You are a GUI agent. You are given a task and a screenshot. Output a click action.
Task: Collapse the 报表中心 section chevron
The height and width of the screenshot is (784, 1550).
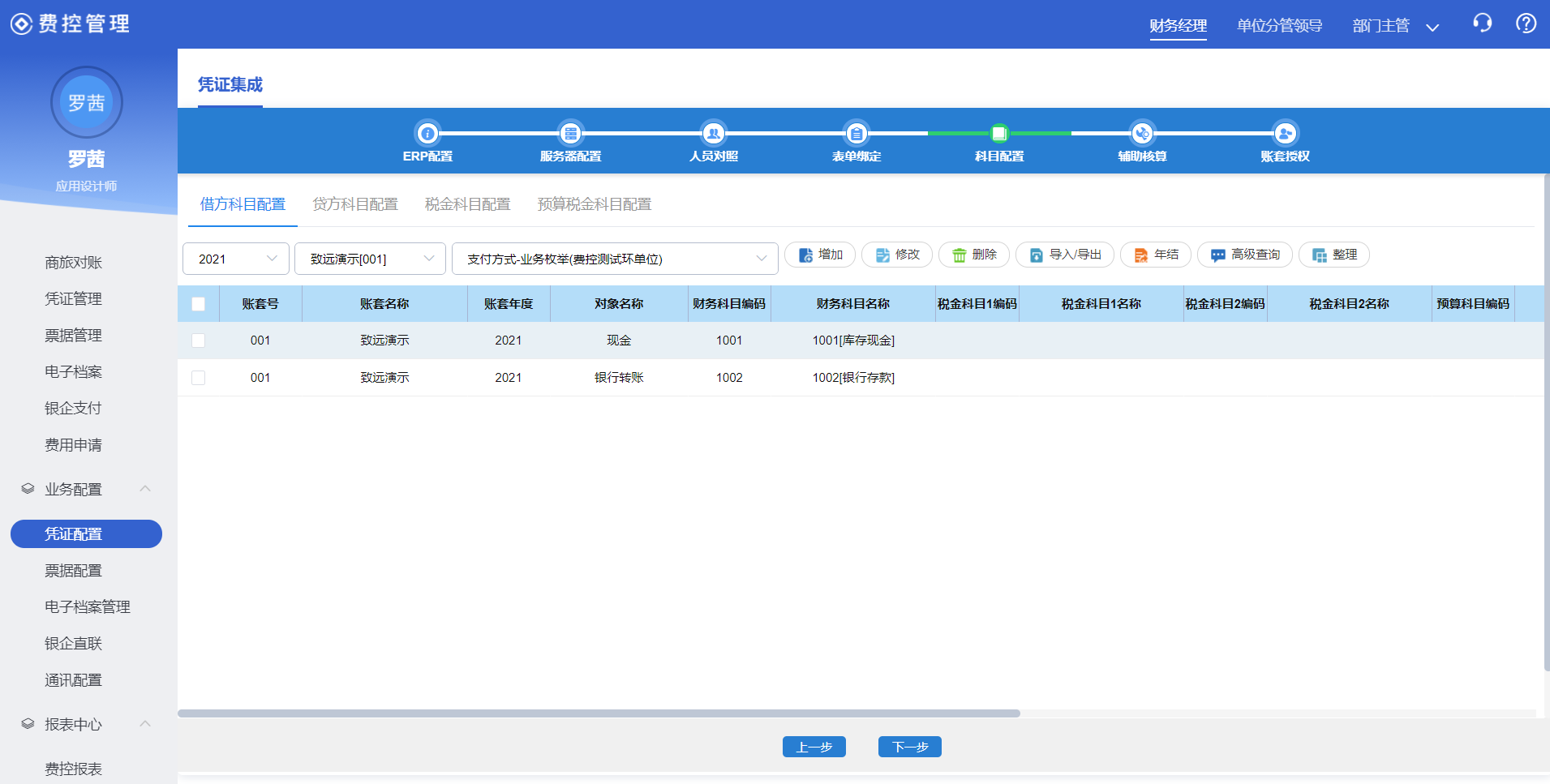[x=145, y=724]
